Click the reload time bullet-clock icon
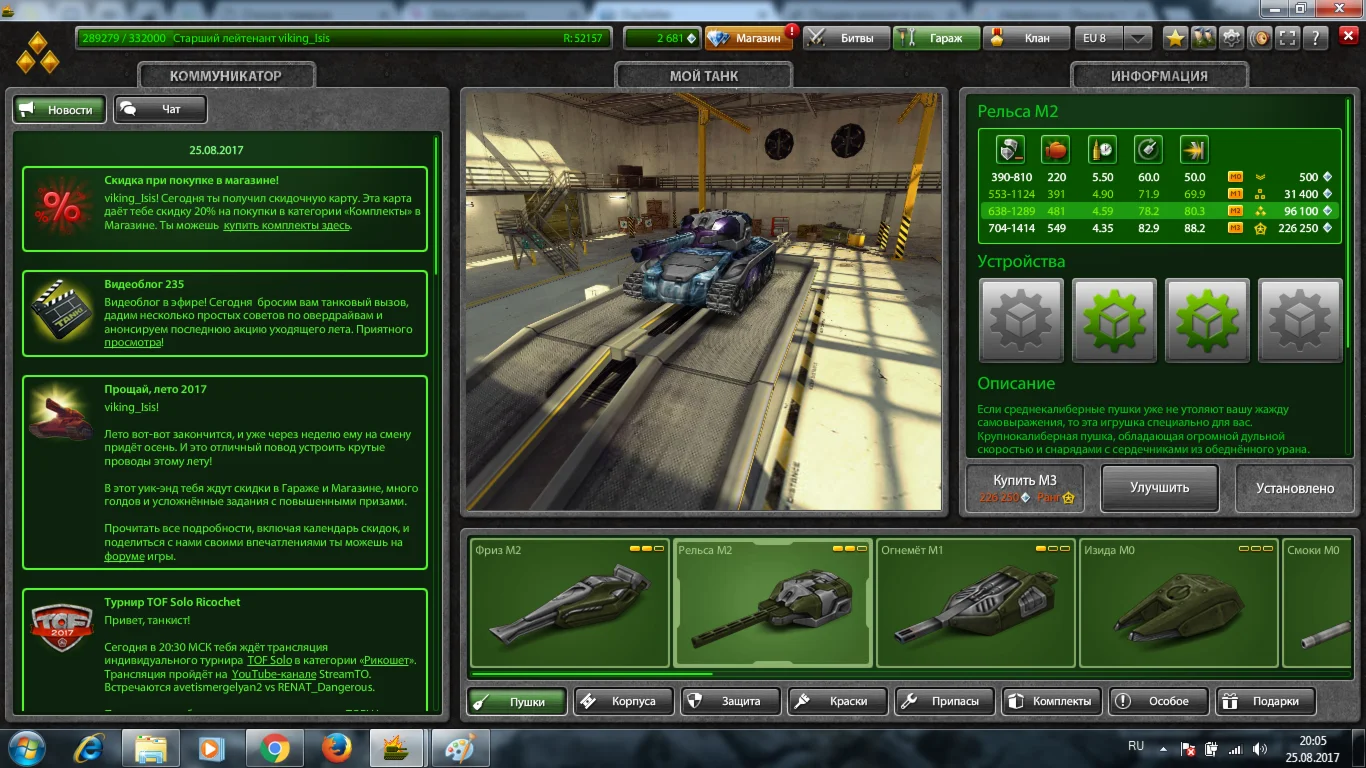Image resolution: width=1366 pixels, height=768 pixels. tap(1102, 150)
